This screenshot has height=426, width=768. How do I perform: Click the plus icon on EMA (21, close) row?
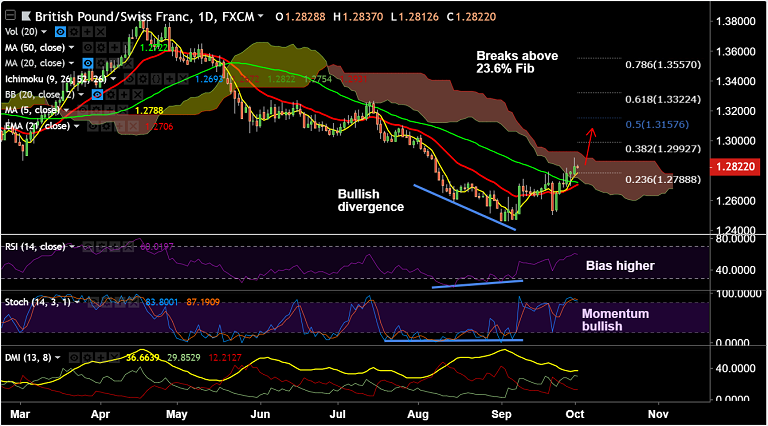point(119,126)
